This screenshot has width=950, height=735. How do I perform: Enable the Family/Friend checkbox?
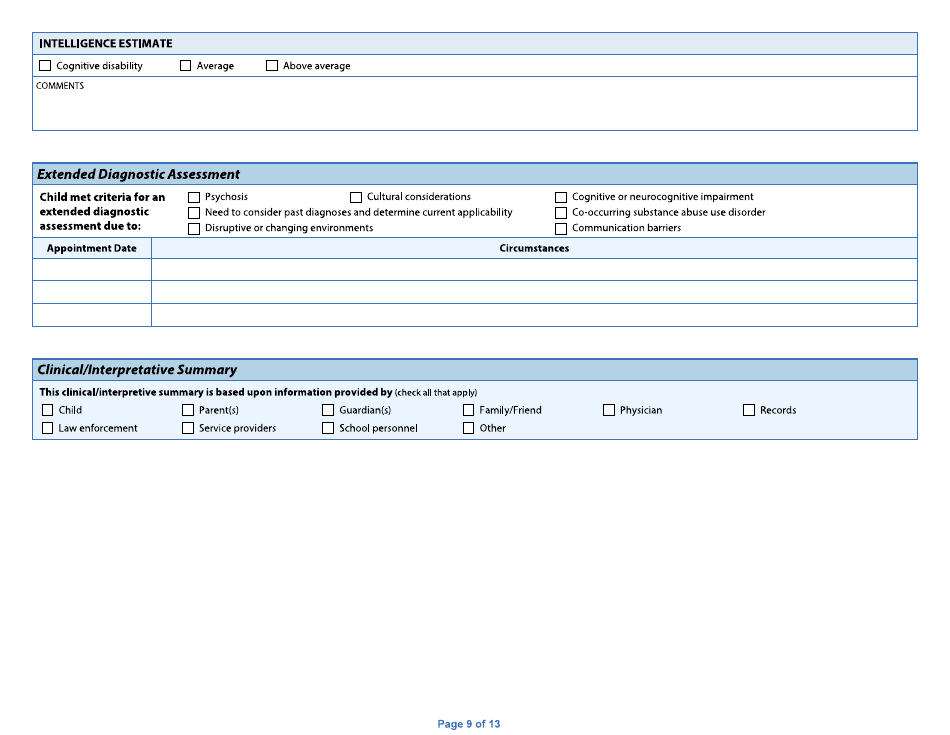click(469, 410)
